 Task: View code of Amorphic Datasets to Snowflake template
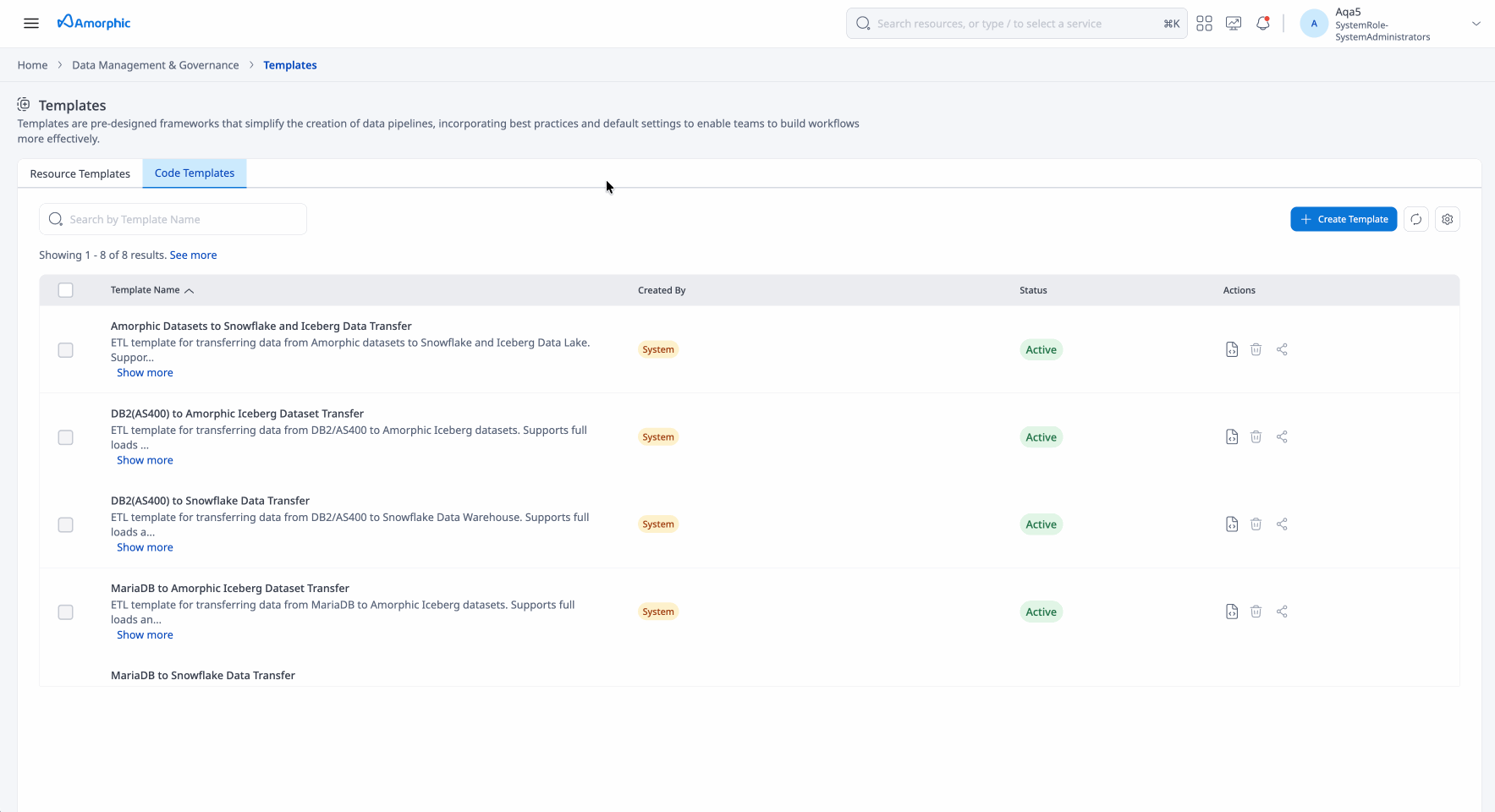[1232, 349]
